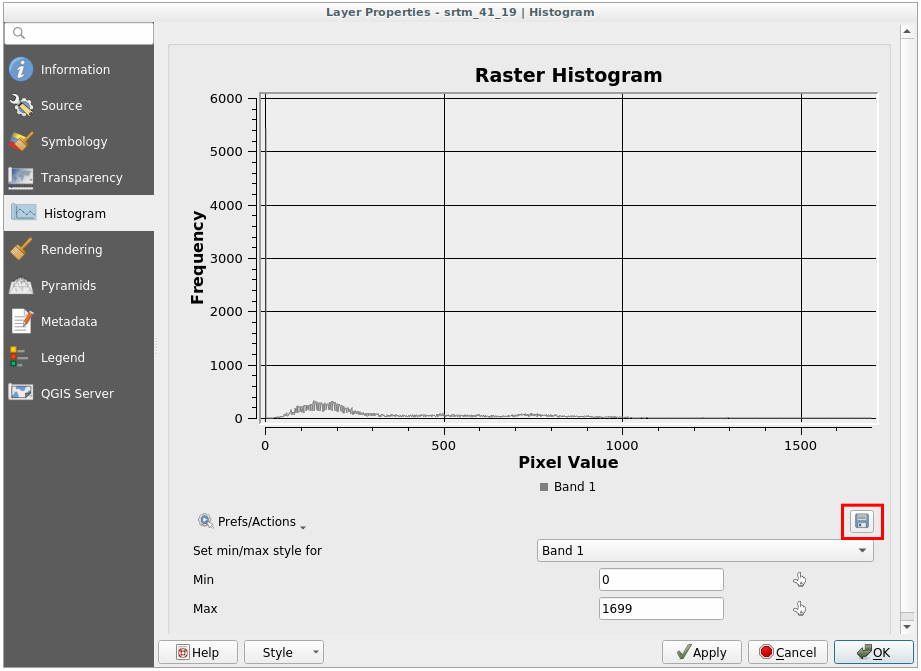The height and width of the screenshot is (671, 921).
Task: Open the Legend tab
Action: [x=62, y=358]
